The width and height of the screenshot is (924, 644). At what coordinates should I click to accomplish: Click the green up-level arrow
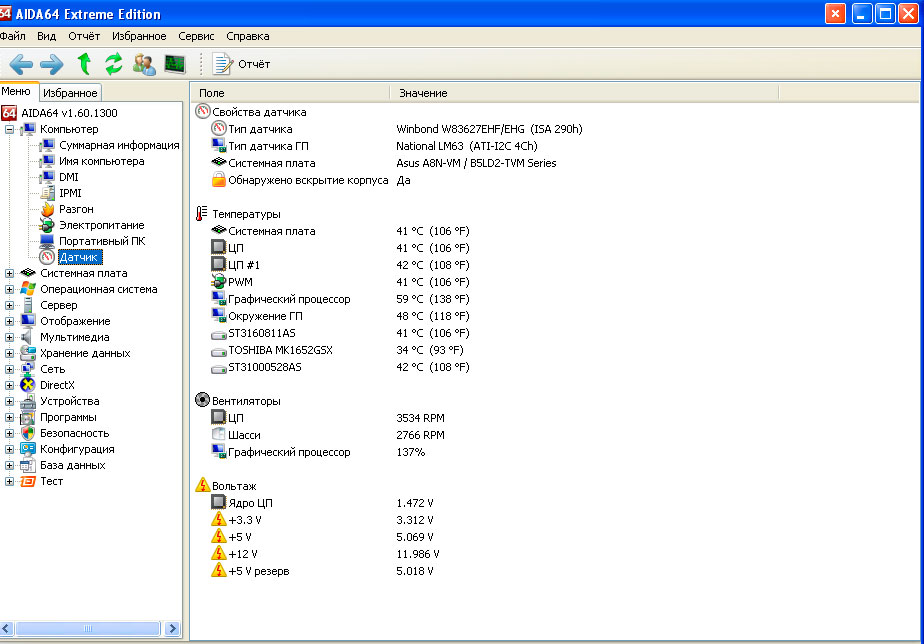point(84,64)
